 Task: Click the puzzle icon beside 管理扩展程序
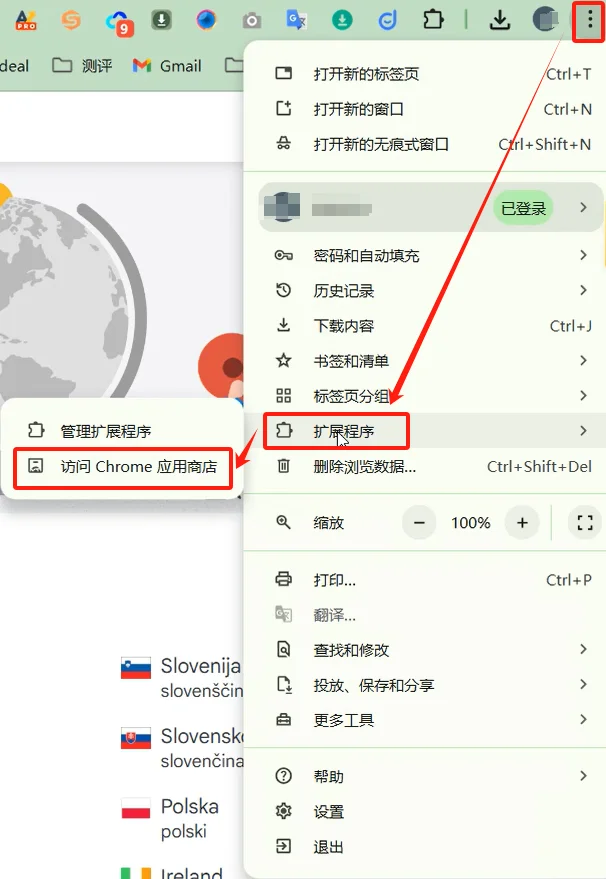36,431
